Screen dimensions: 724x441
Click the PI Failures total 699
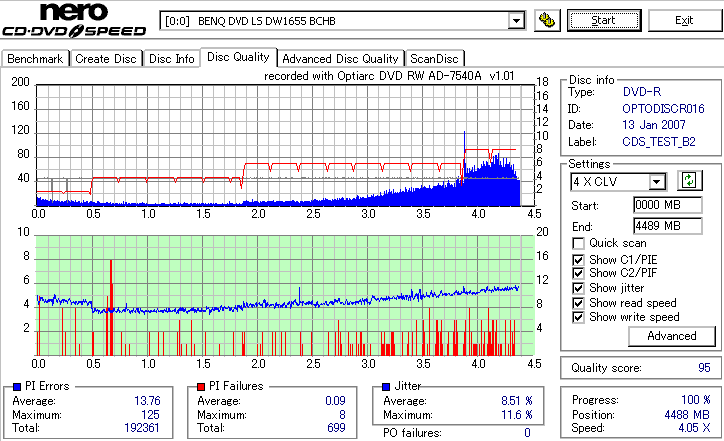[x=336, y=428]
